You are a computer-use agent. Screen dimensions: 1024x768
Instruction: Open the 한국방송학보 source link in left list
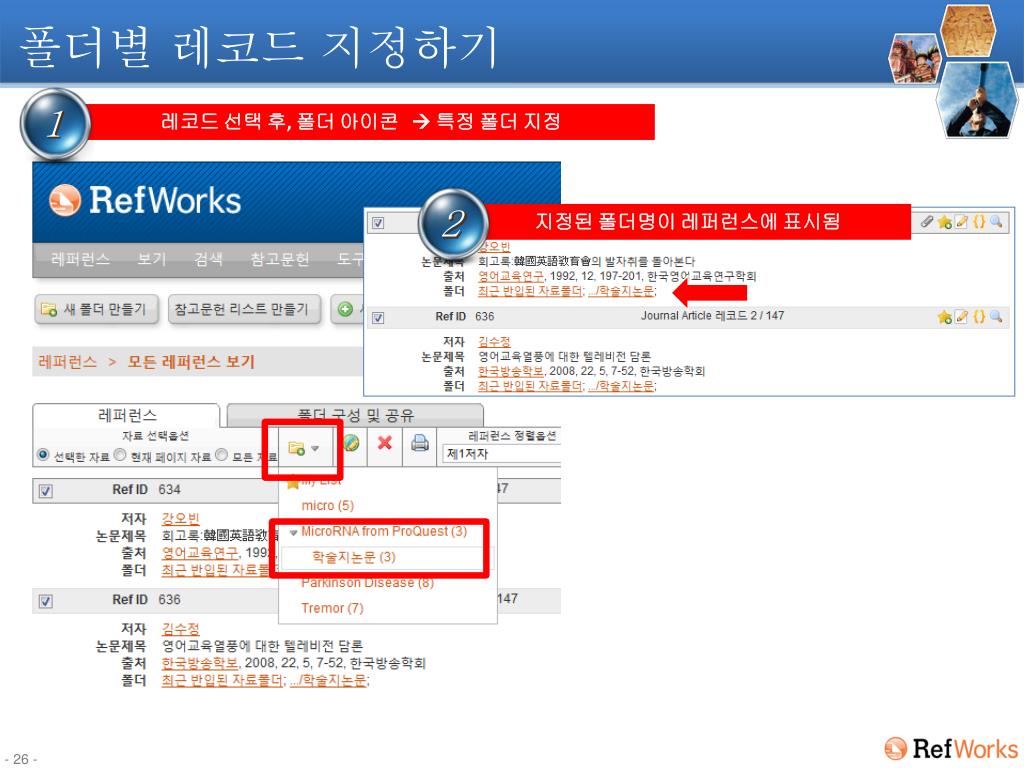[200, 663]
